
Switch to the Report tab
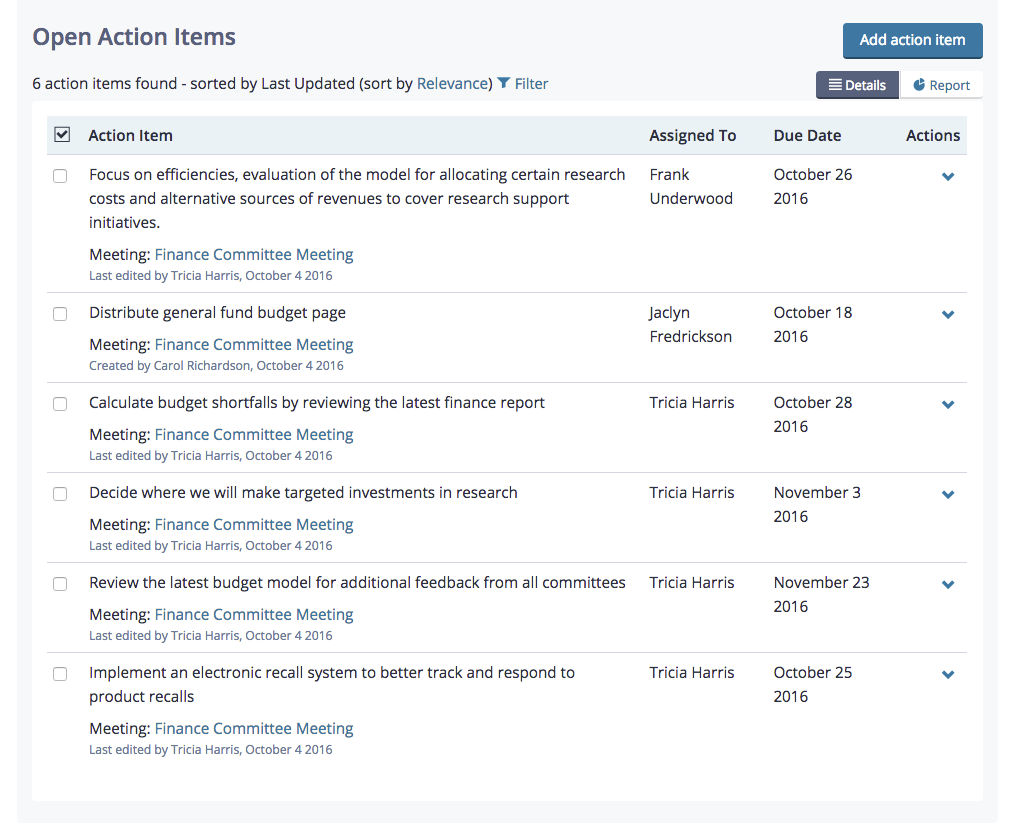coord(941,85)
